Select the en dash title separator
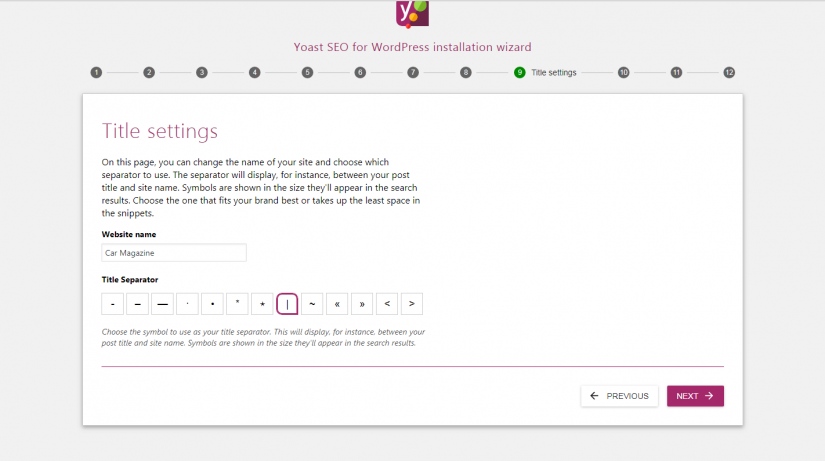Screen dimensions: 825x461 137,304
